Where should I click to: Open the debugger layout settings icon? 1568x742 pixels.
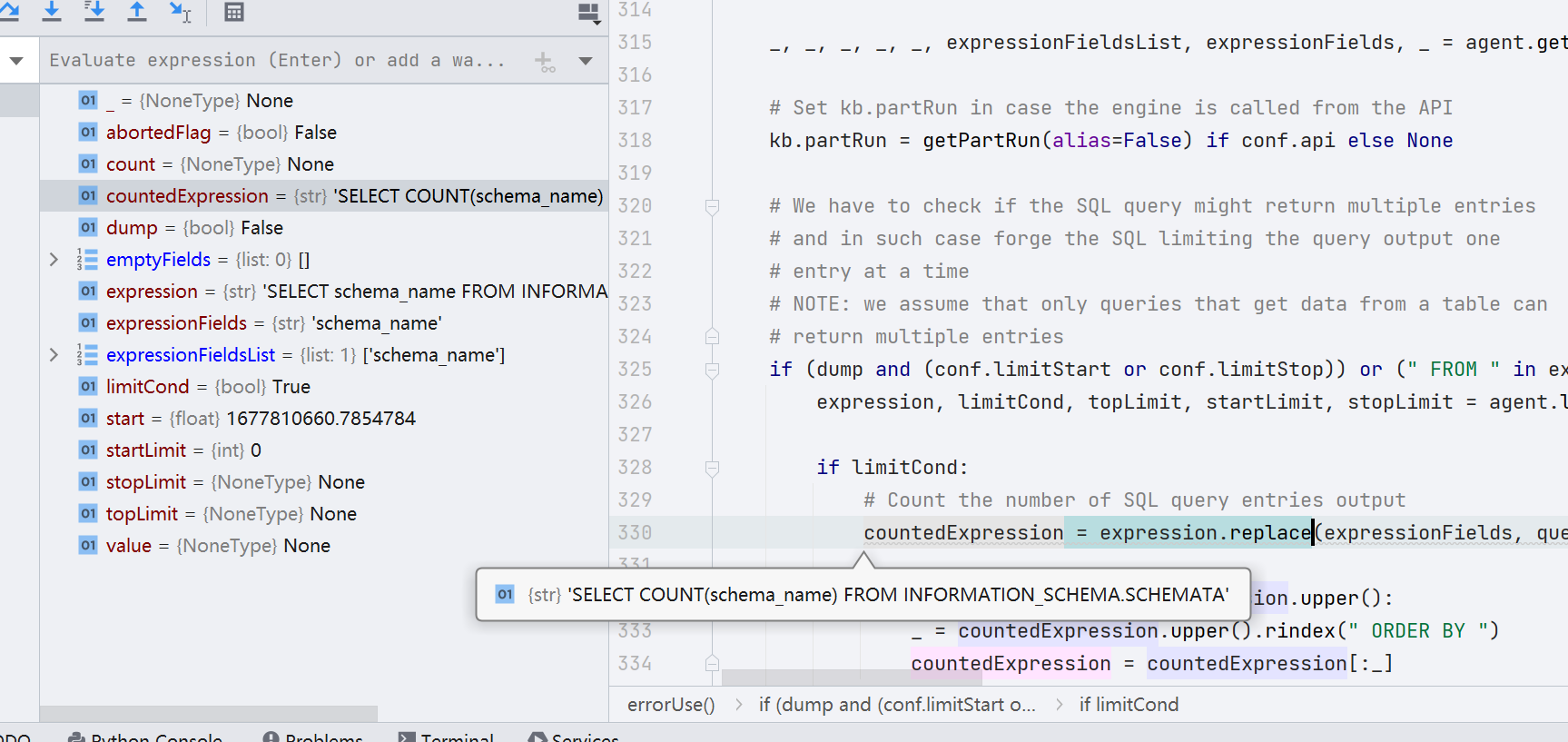588,13
